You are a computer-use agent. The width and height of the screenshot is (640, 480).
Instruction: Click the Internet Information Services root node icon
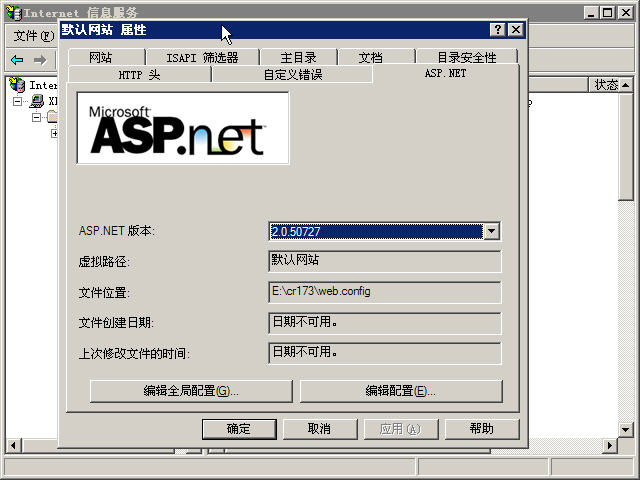(17, 85)
